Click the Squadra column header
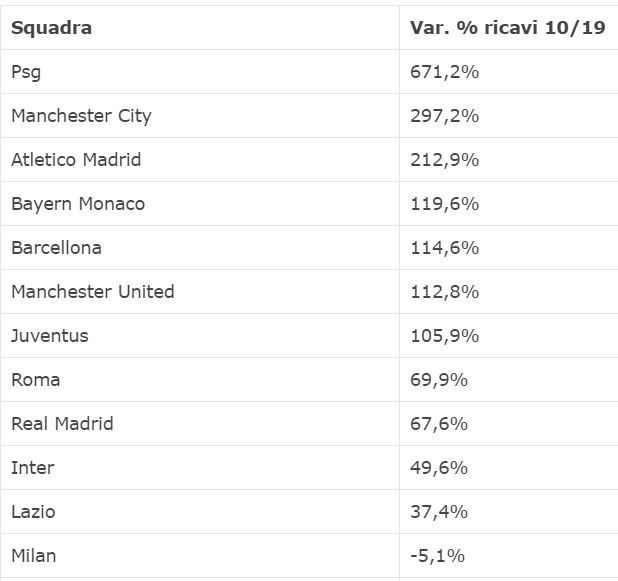Image resolution: width=618 pixels, height=581 pixels. [51, 28]
